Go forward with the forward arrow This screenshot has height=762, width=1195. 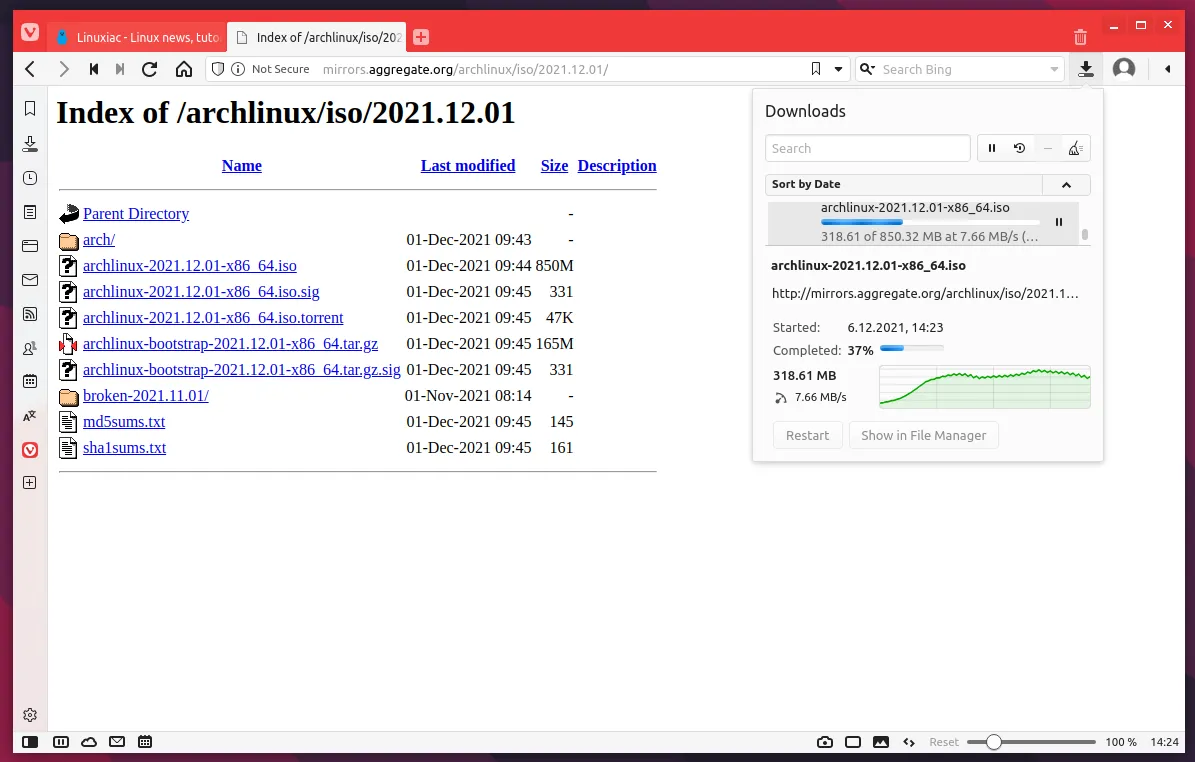pos(64,69)
